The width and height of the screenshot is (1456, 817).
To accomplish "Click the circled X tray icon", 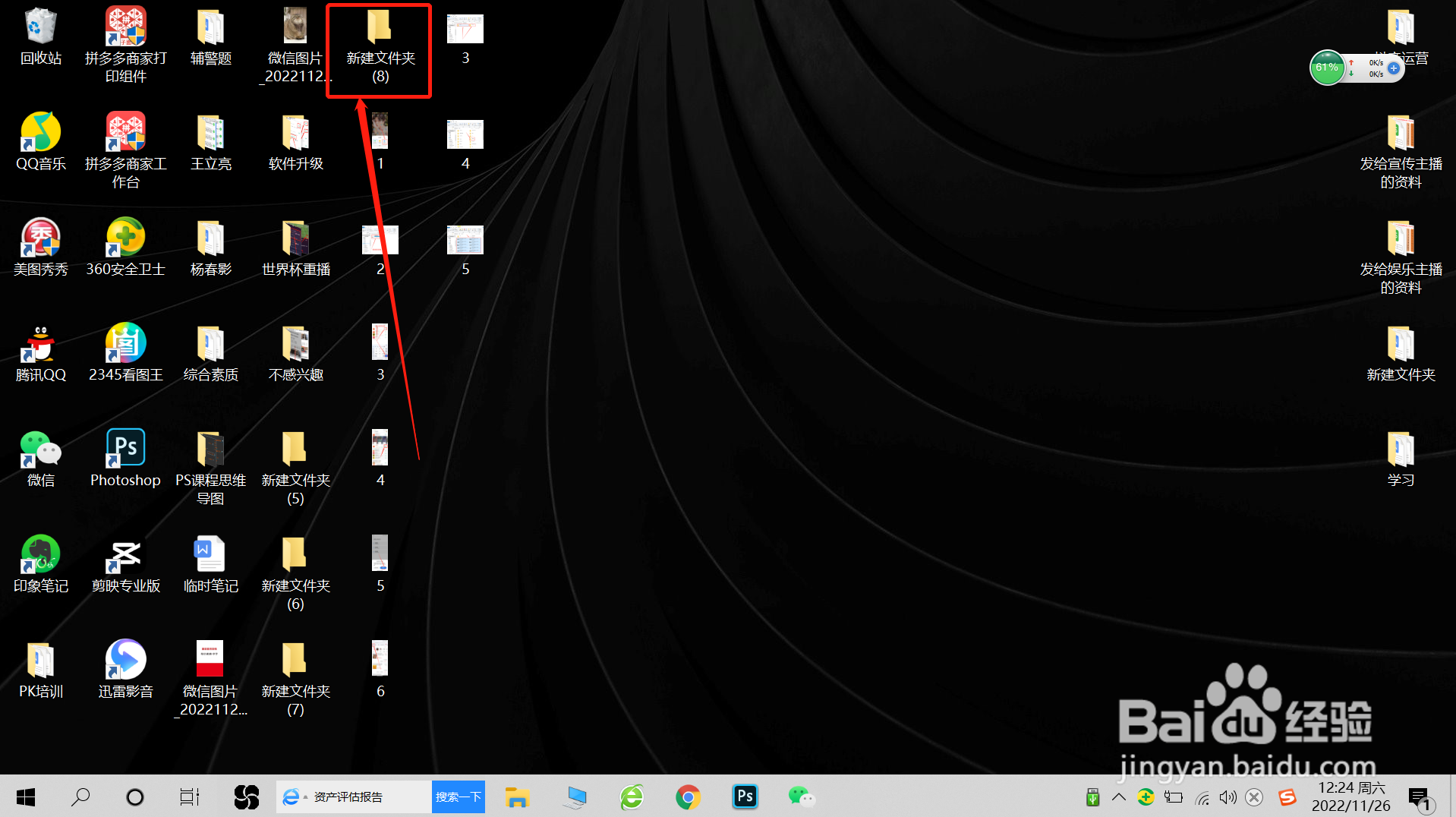I will pos(1254,796).
